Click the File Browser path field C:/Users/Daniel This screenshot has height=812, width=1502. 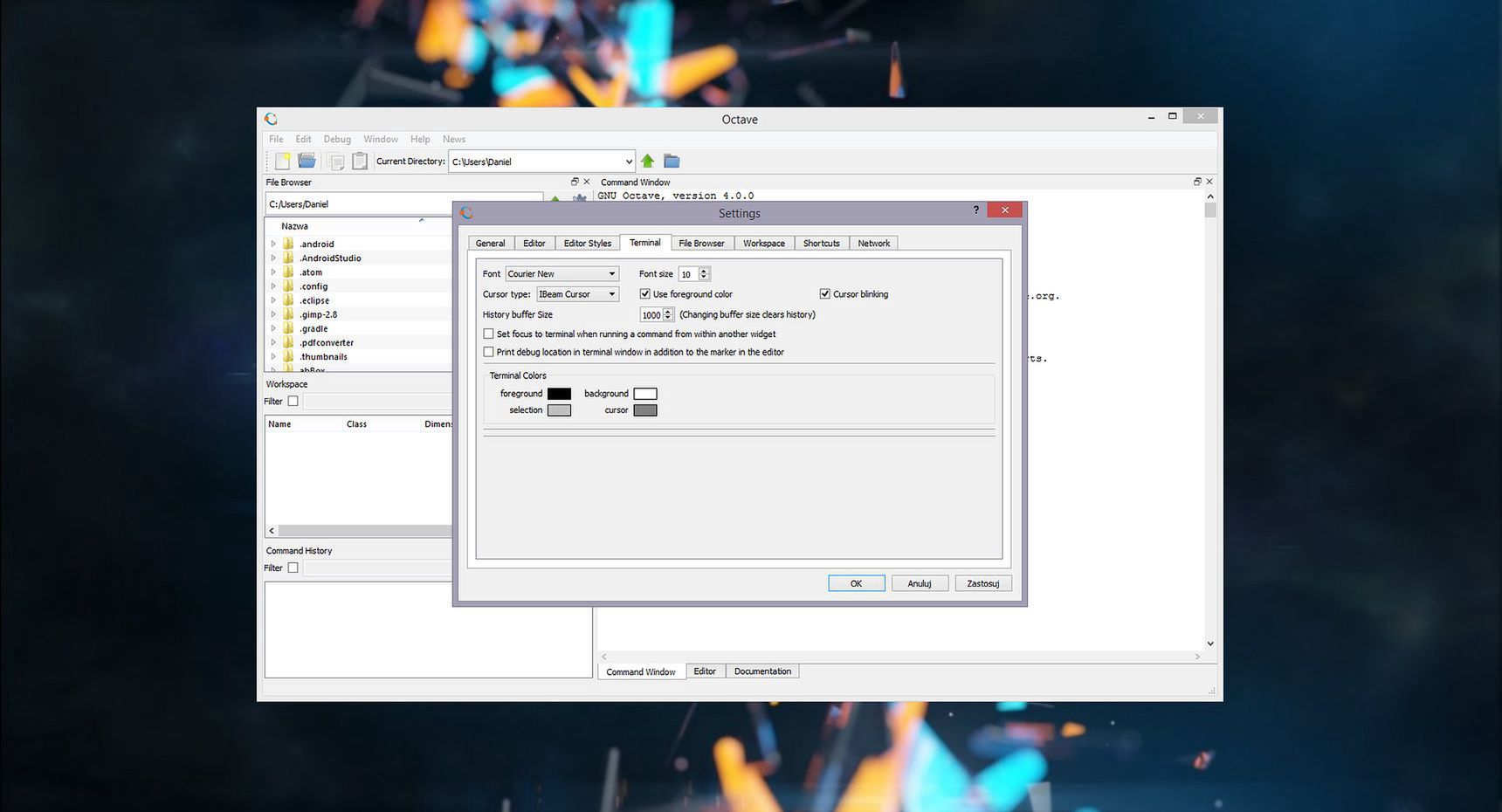point(403,204)
